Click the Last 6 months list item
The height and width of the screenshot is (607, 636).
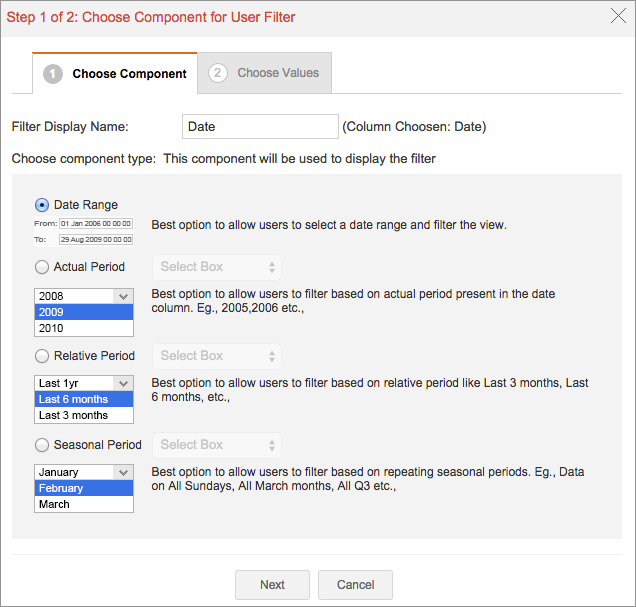(83, 399)
